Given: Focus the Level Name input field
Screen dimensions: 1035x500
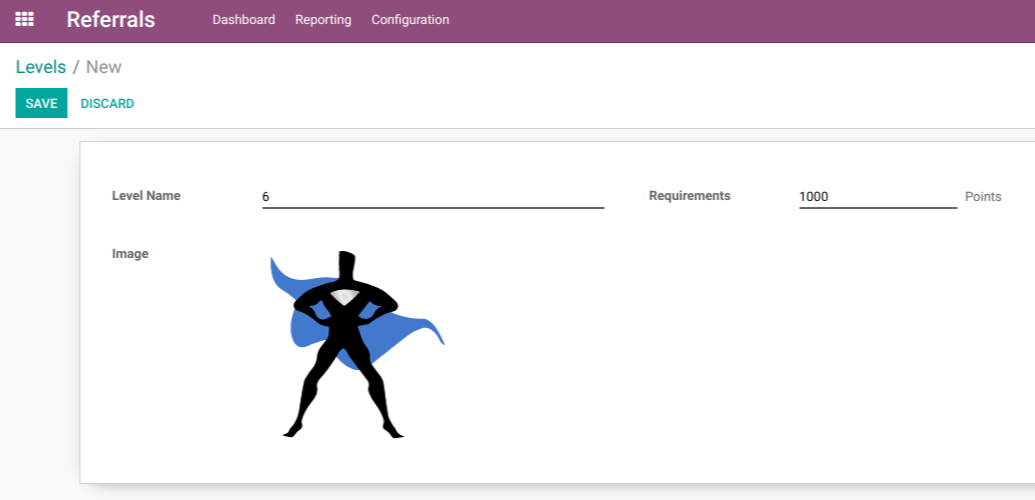Looking at the screenshot, I should (x=433, y=197).
